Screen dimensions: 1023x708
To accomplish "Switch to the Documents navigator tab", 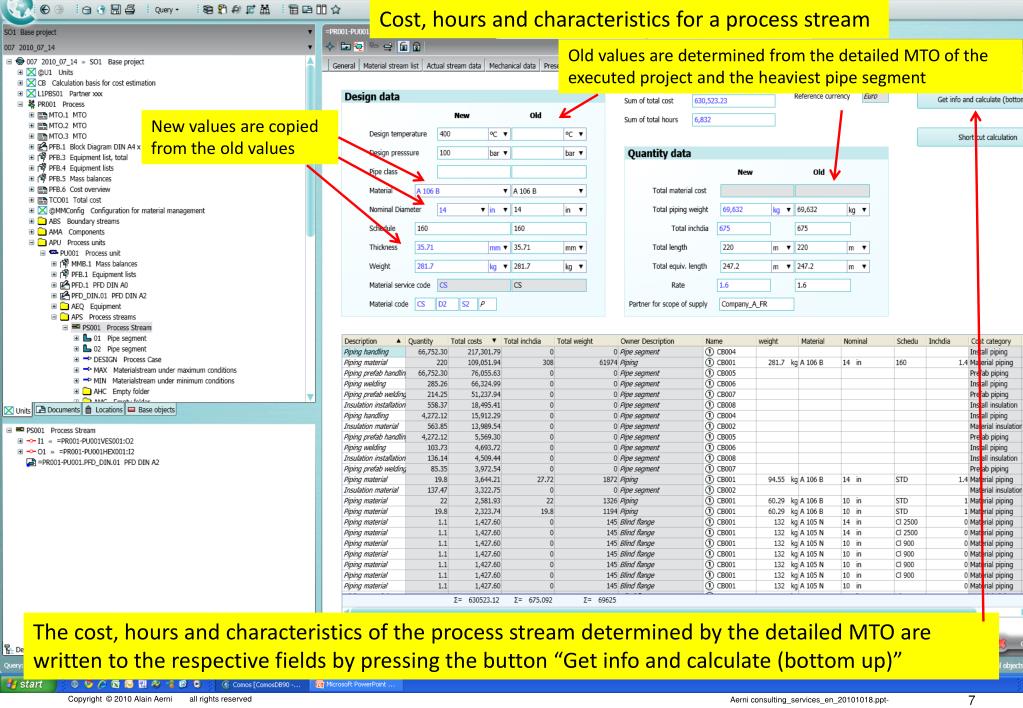I will pos(57,410).
